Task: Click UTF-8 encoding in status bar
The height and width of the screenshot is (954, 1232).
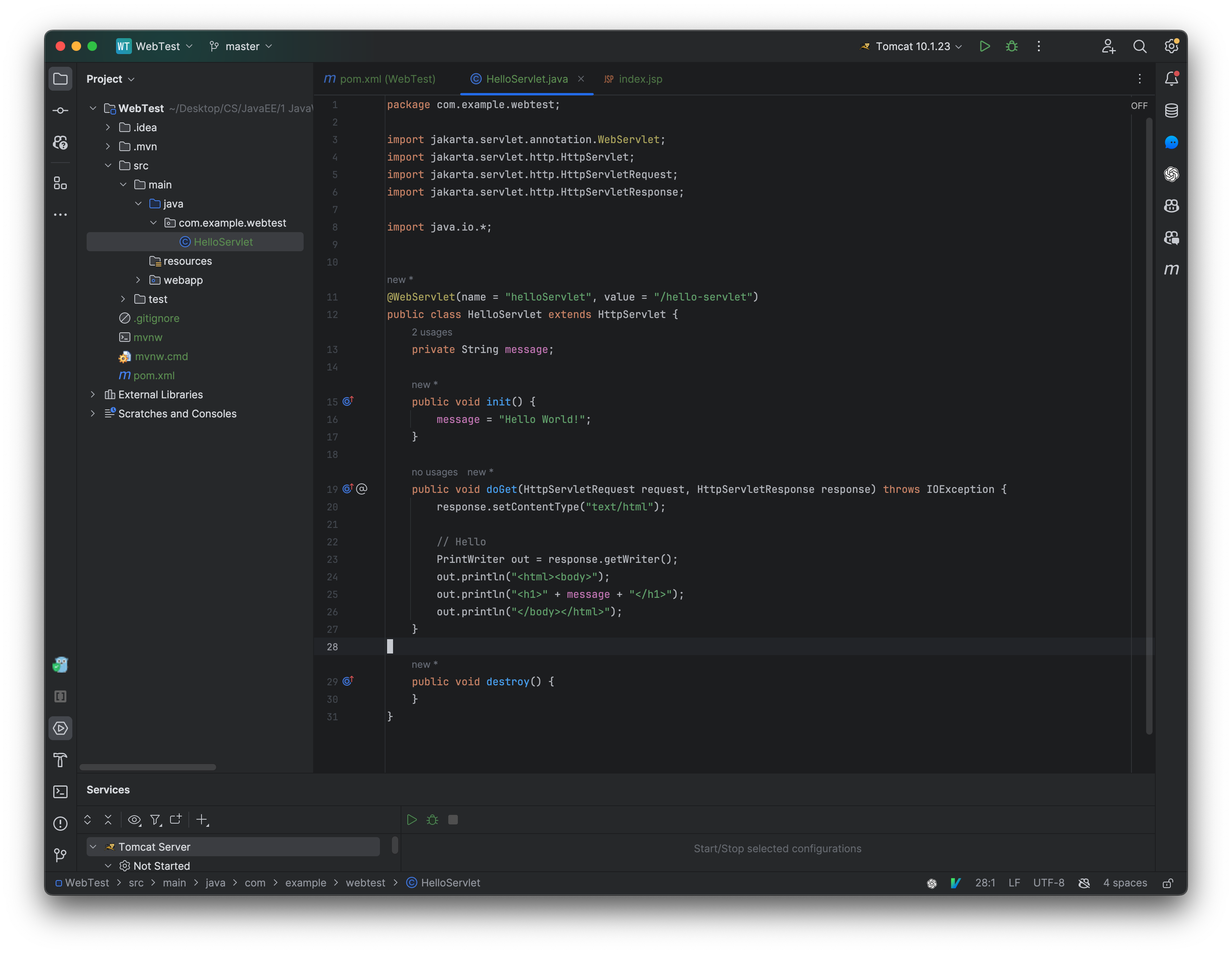Action: tap(1049, 883)
